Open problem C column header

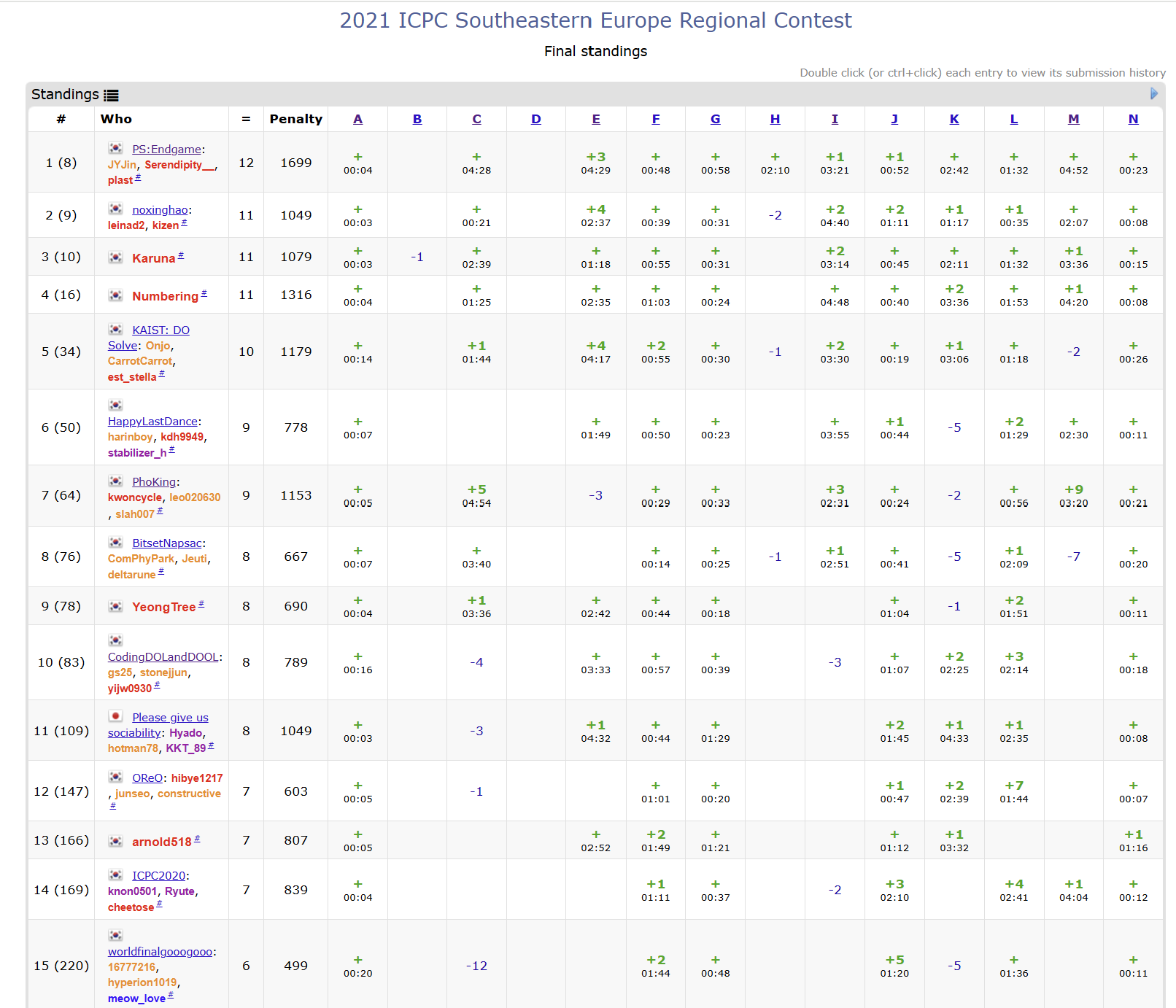(x=476, y=119)
